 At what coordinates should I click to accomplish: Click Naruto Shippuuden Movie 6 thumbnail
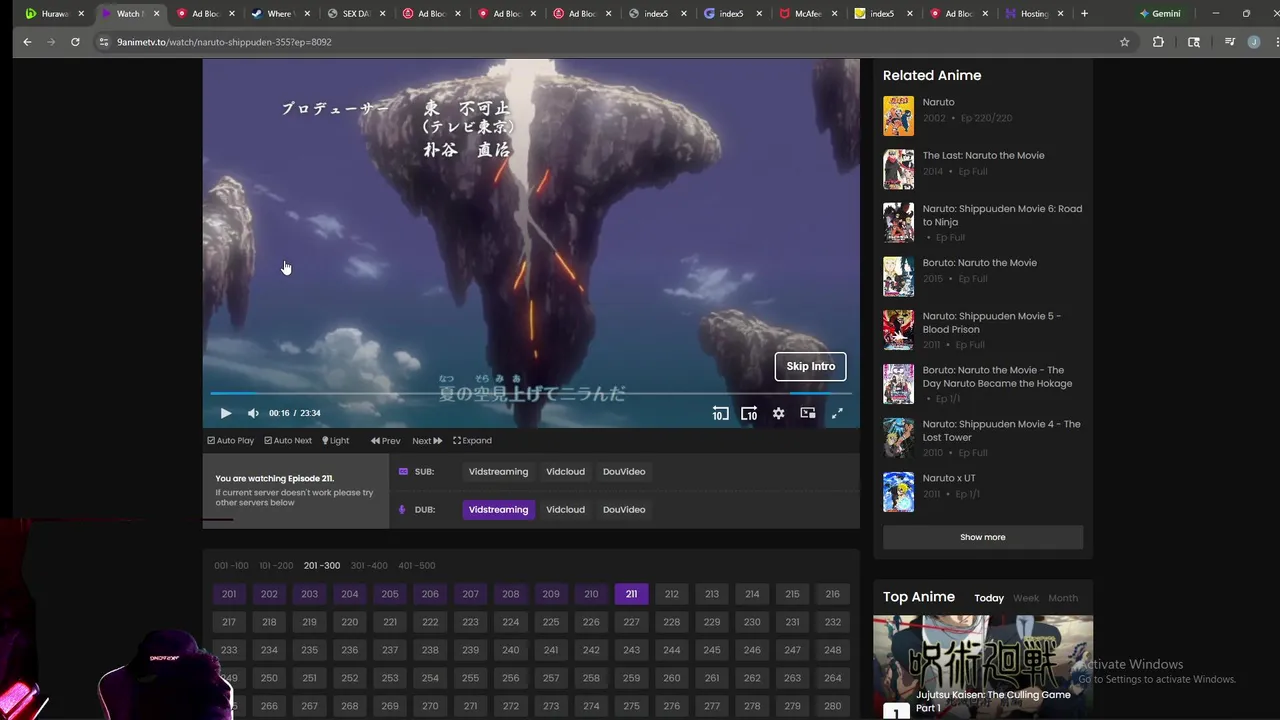(898, 223)
